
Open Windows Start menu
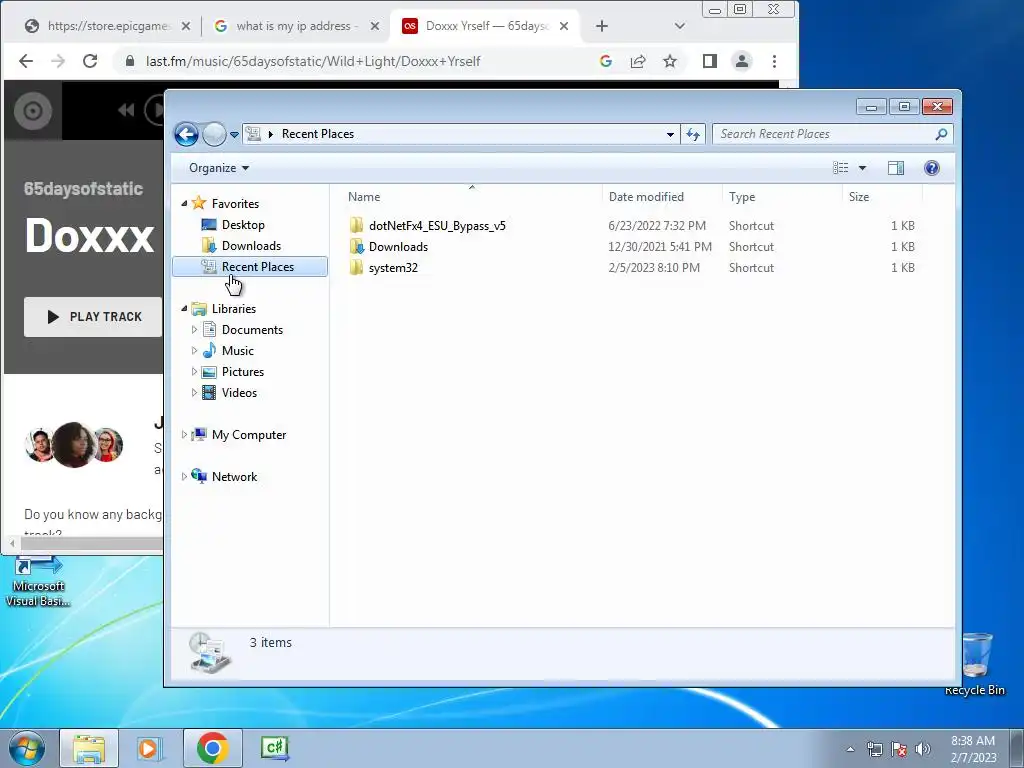tap(27, 748)
